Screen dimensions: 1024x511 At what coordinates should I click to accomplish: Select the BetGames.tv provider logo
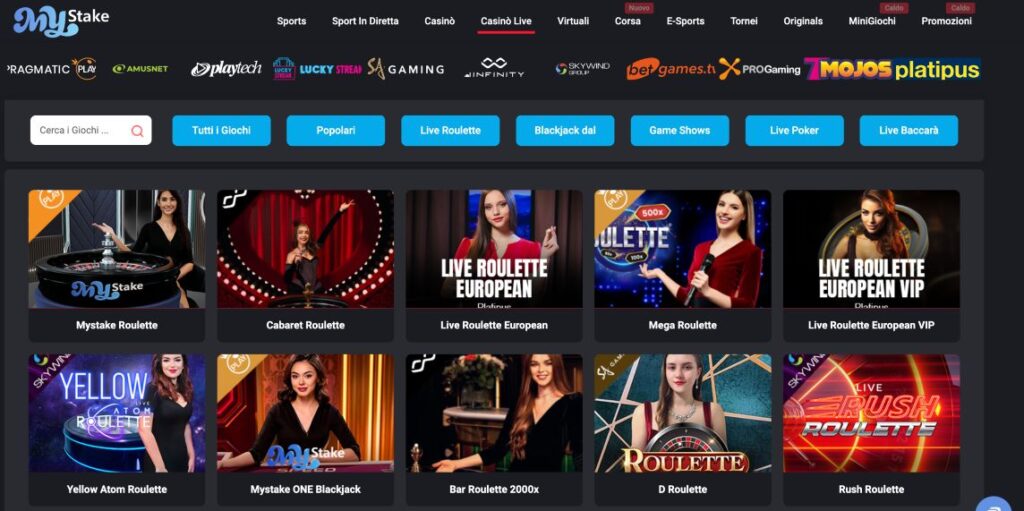(671, 69)
